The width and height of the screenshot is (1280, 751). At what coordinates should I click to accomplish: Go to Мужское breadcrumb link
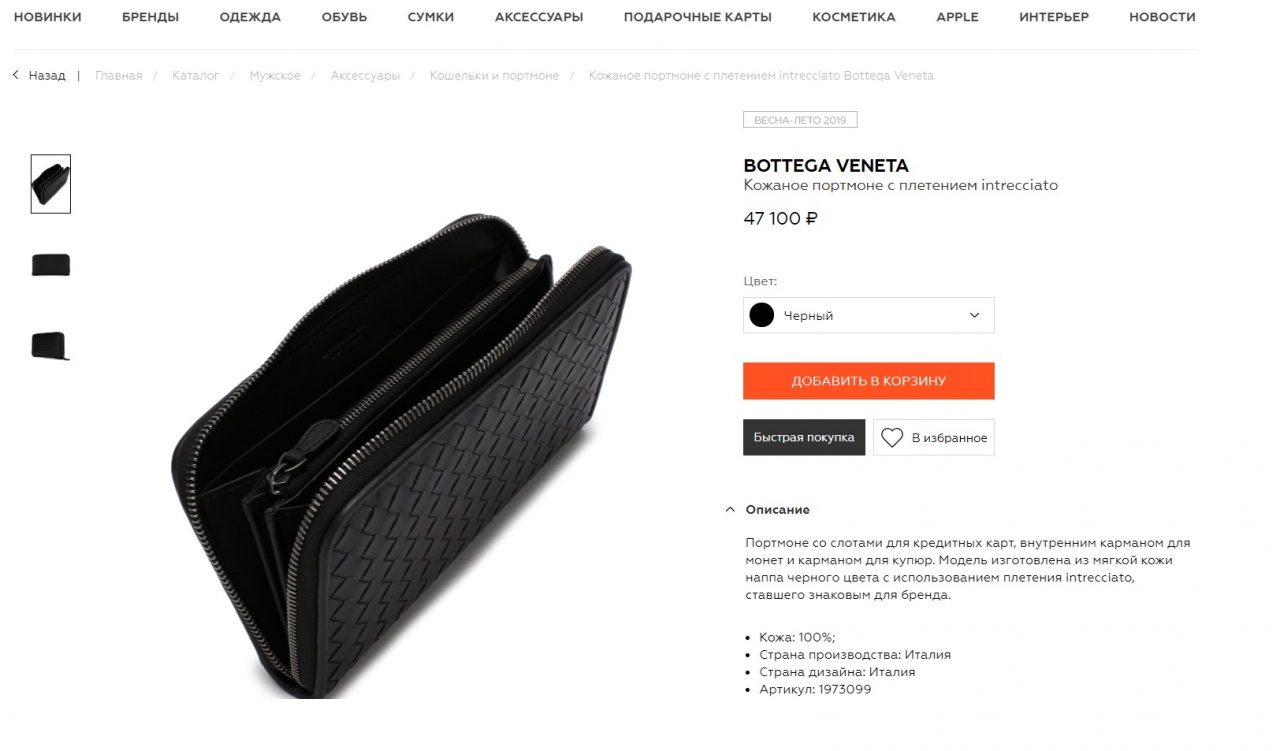(275, 75)
